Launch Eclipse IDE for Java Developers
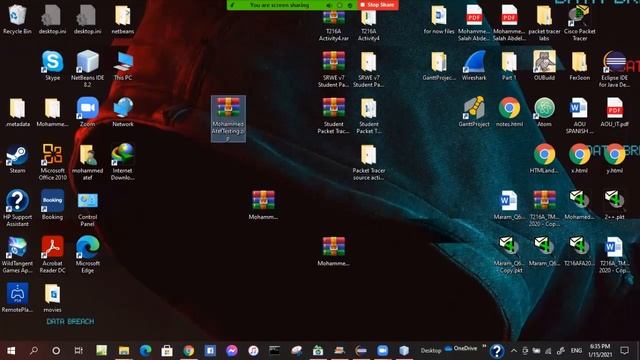 point(614,69)
